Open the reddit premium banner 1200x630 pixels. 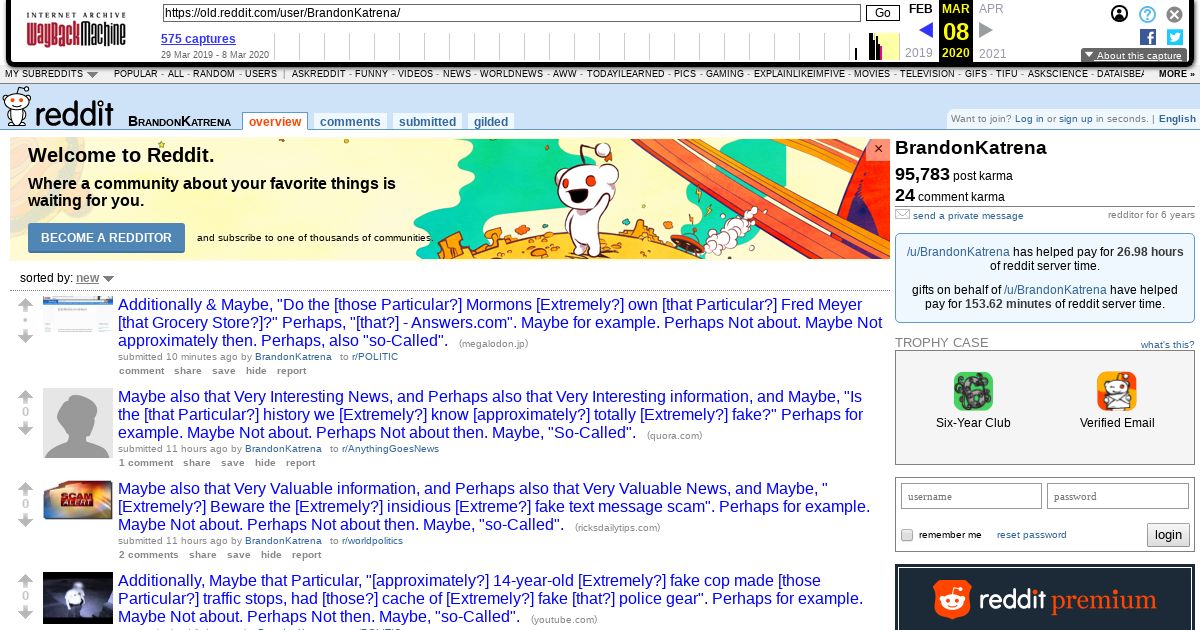tap(1045, 598)
